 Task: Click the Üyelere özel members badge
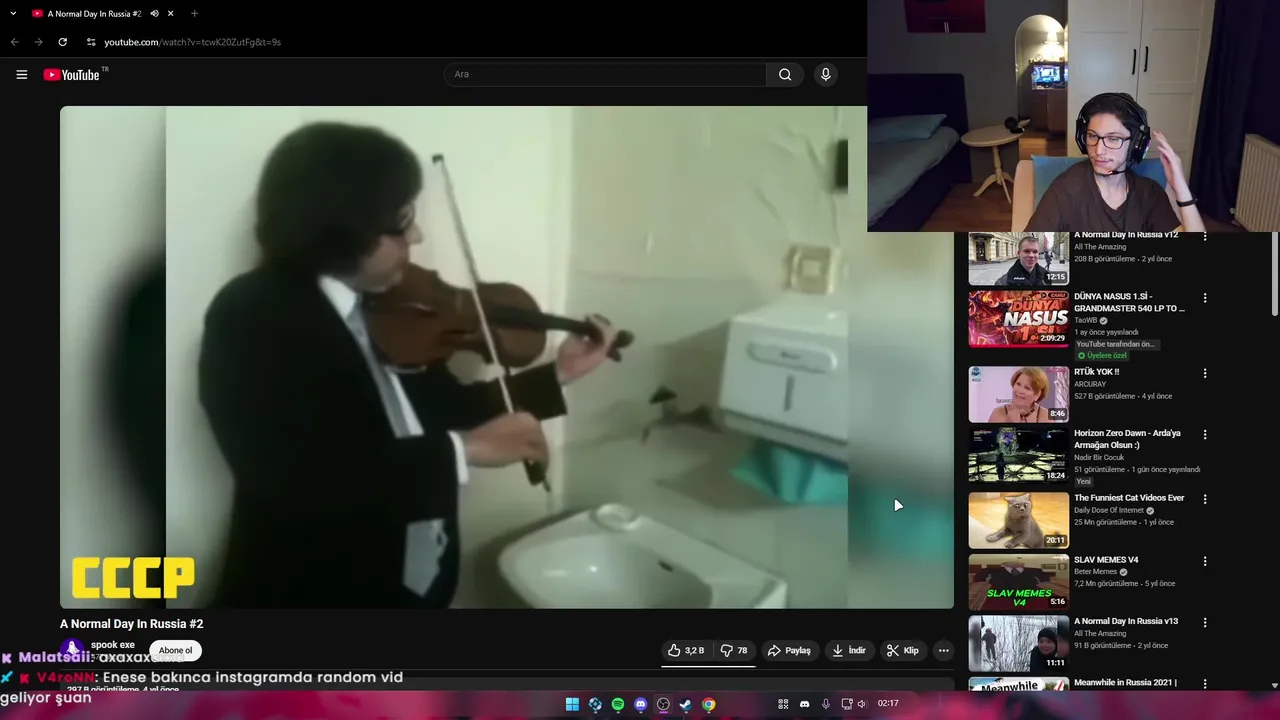tap(1102, 356)
